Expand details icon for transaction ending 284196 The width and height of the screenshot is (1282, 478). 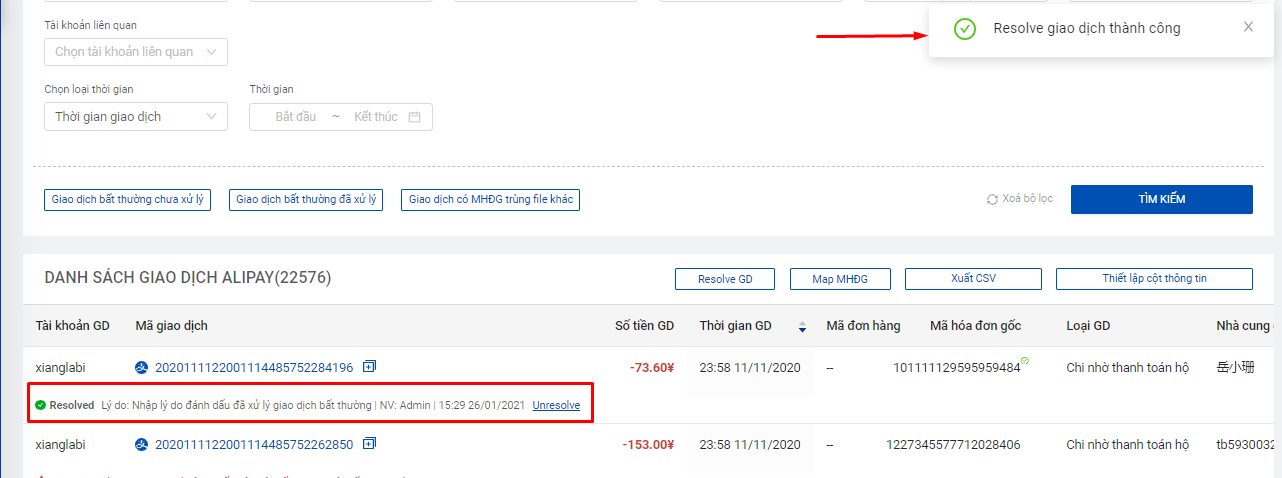tap(369, 367)
